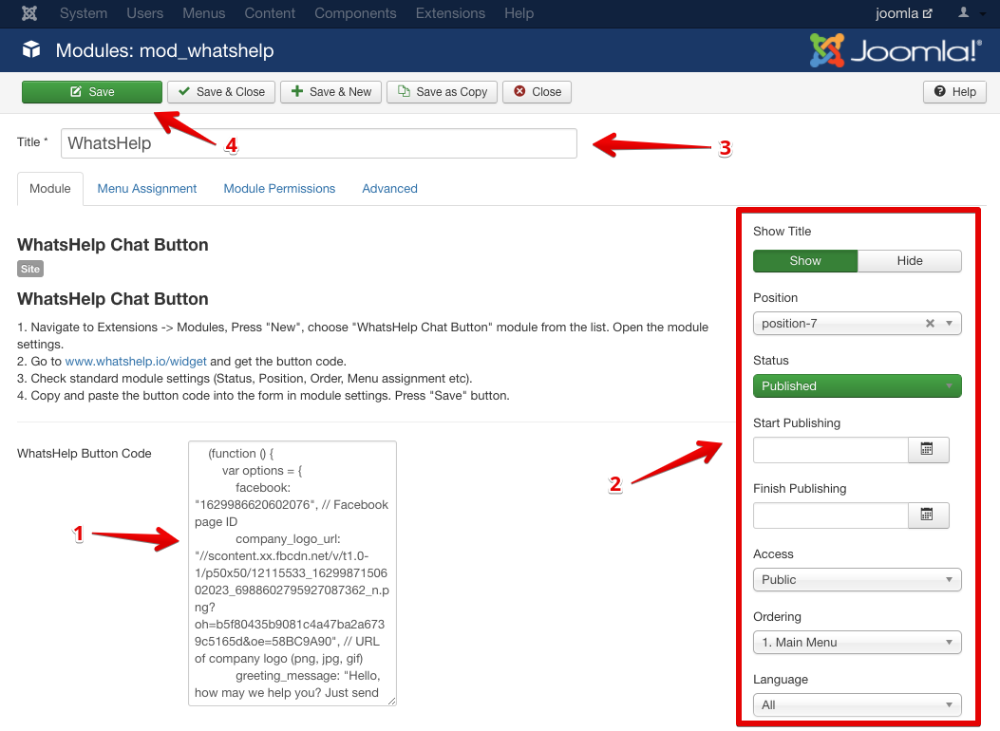
Task: Open the Finish Publishing calendar picker
Action: (x=927, y=515)
